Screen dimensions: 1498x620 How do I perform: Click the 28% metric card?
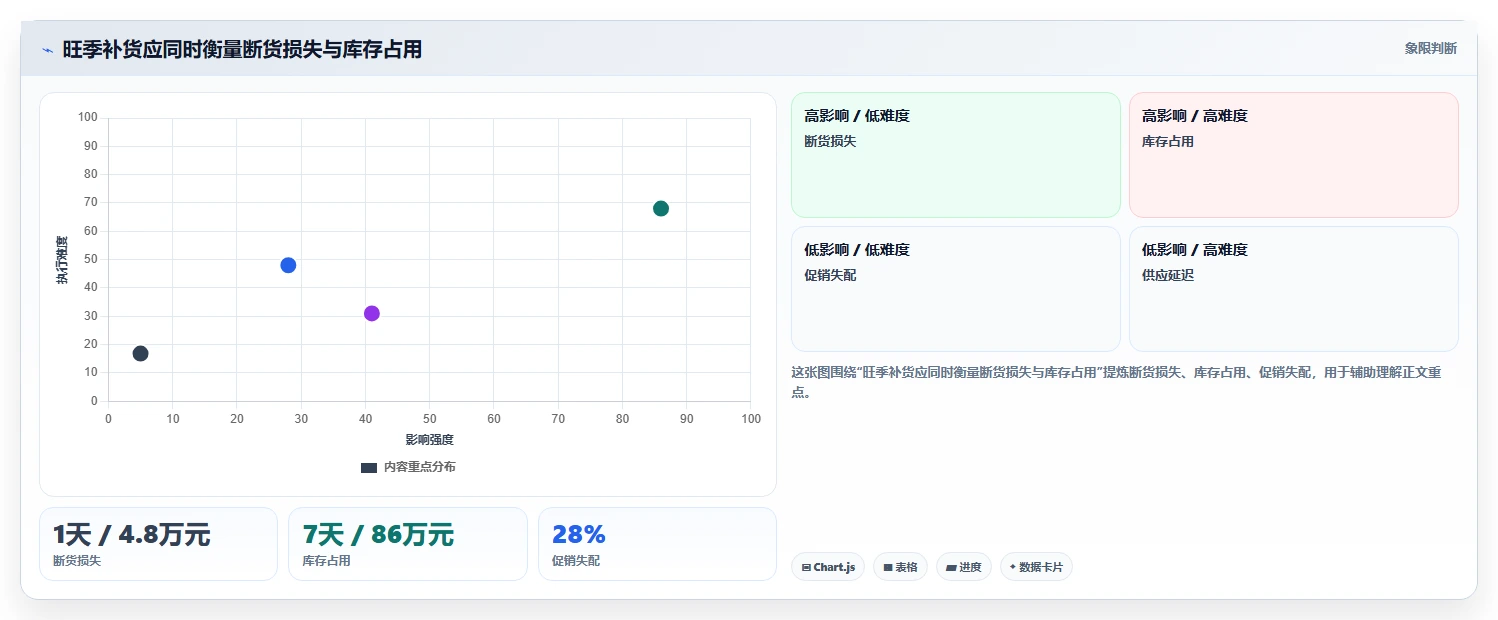pyautogui.click(x=657, y=544)
